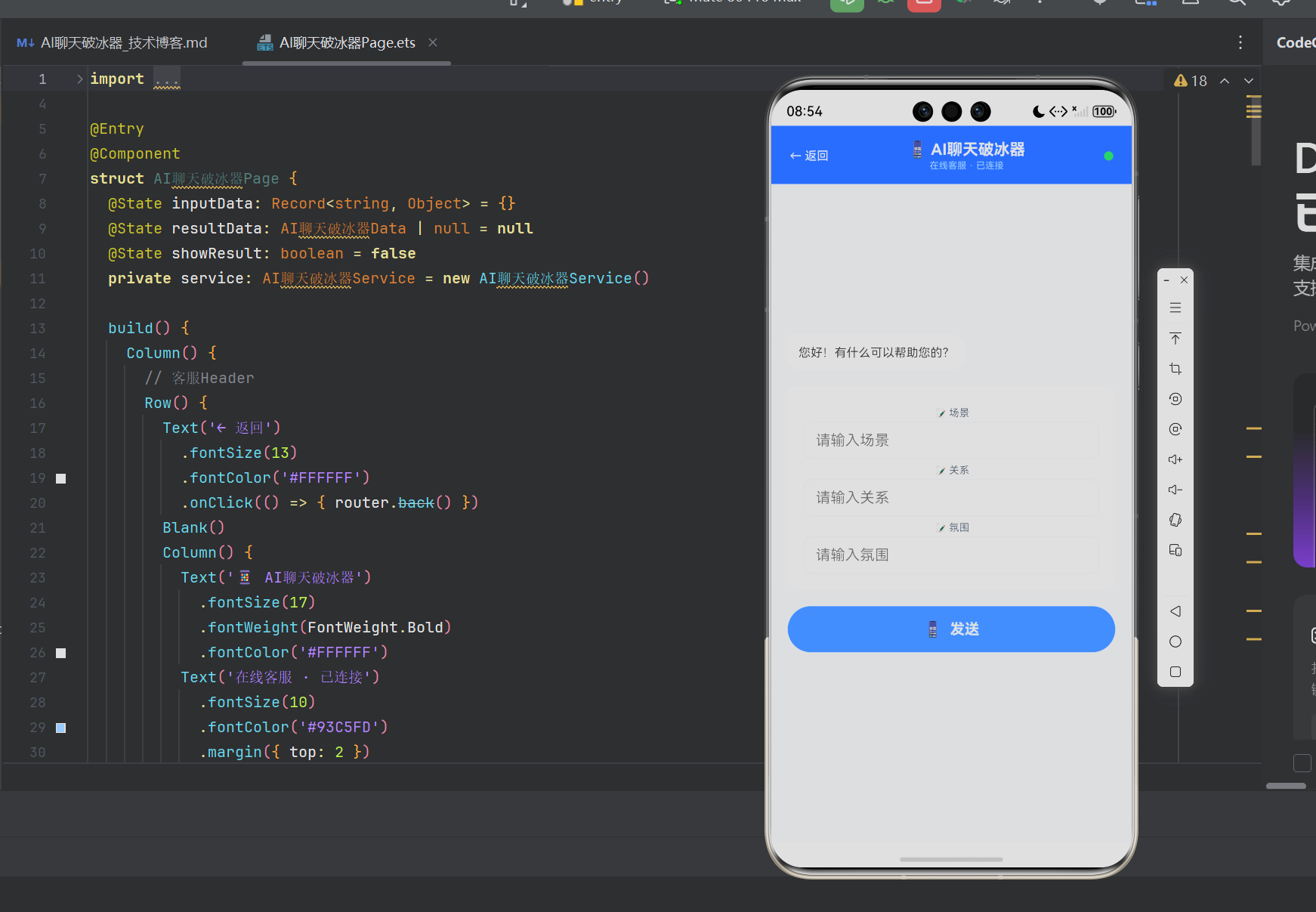Click Blank() on line 21
This screenshot has width=1316, height=912.
click(193, 528)
